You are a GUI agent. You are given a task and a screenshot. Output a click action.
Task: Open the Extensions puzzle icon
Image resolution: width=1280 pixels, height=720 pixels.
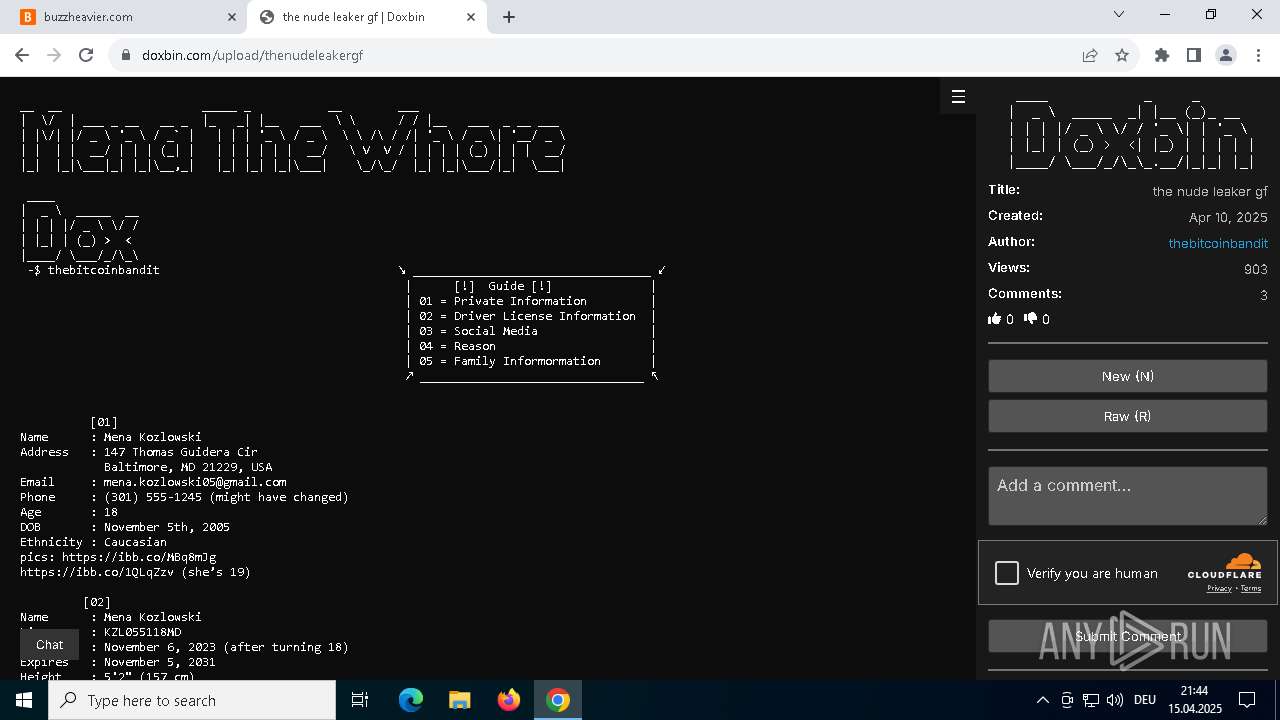(1162, 55)
